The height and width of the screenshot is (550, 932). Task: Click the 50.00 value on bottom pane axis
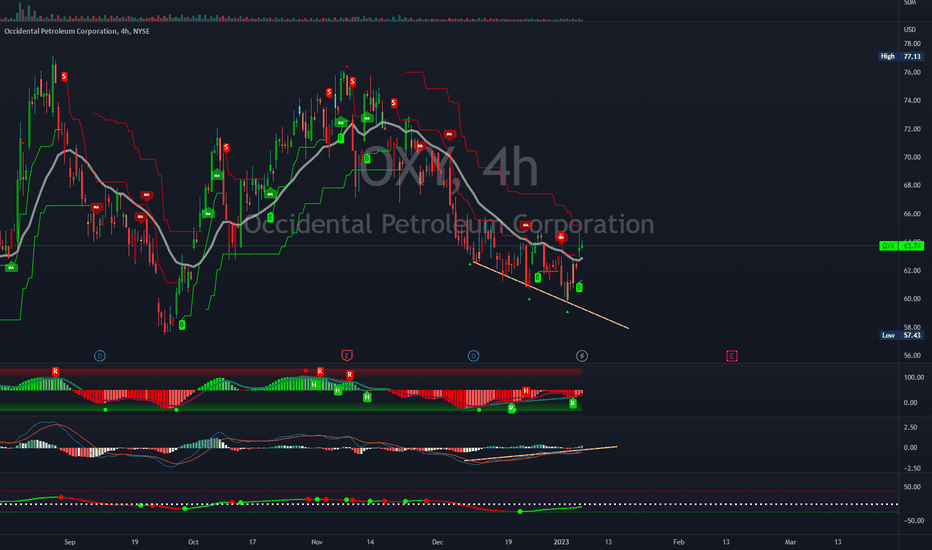pyautogui.click(x=912, y=487)
